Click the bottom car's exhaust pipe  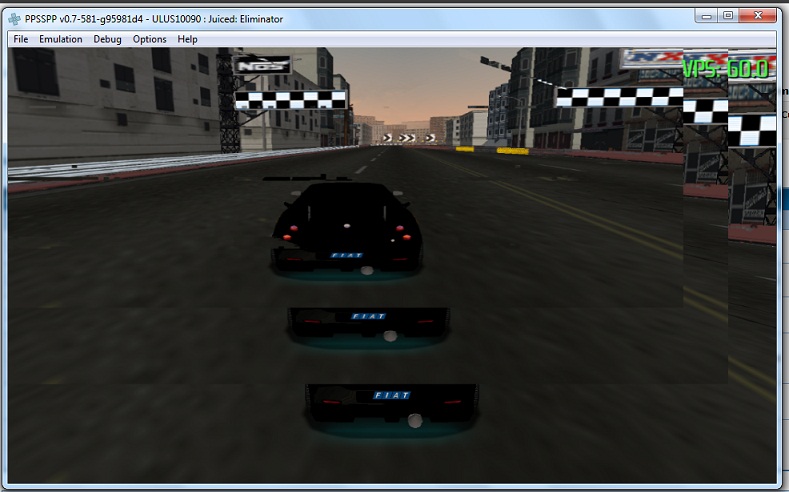[413, 423]
